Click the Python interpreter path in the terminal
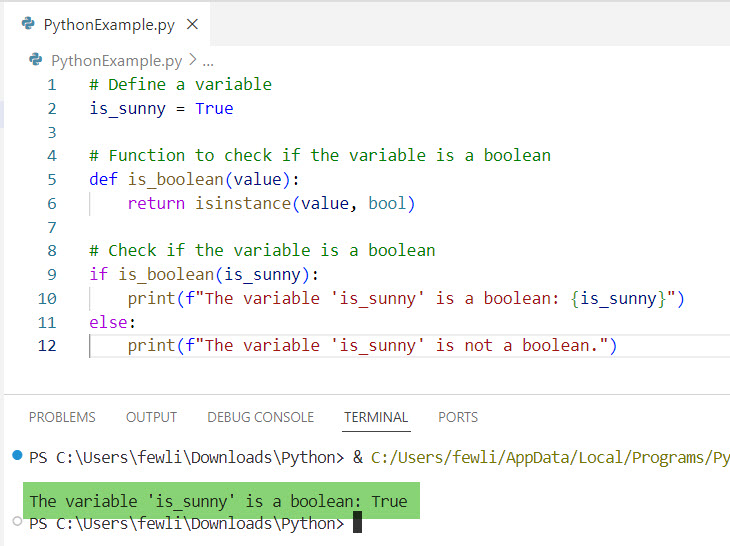 (x=550, y=458)
